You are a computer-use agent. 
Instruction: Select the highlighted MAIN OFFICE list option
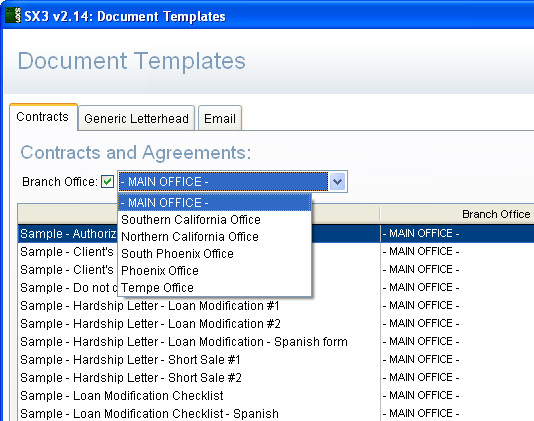coord(214,203)
